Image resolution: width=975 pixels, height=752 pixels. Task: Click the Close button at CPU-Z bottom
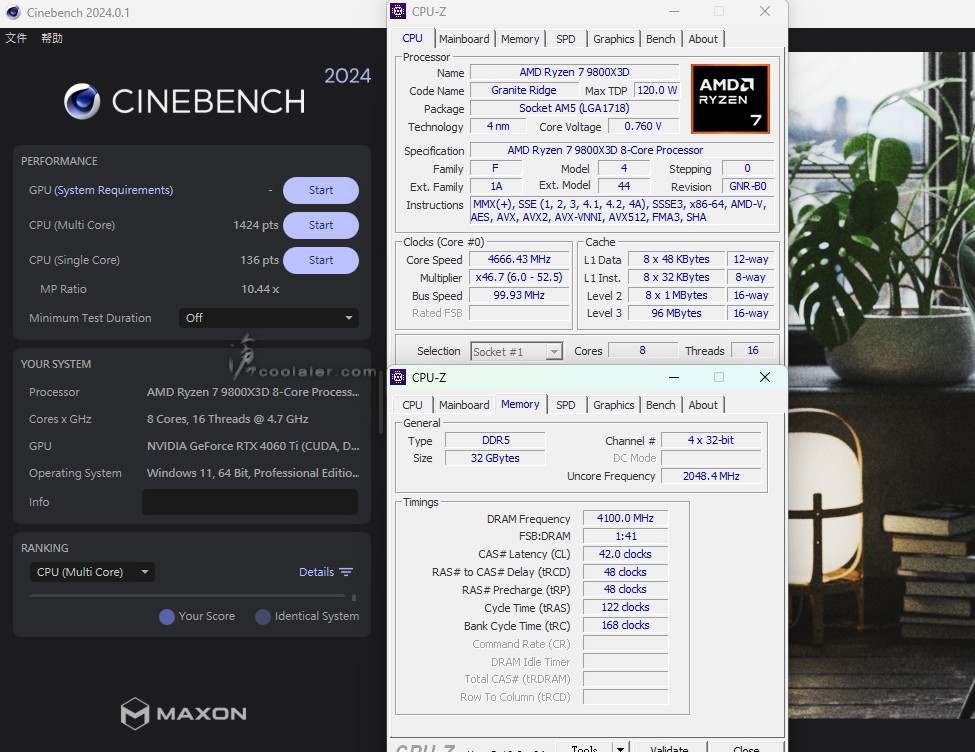pyautogui.click(x=746, y=748)
